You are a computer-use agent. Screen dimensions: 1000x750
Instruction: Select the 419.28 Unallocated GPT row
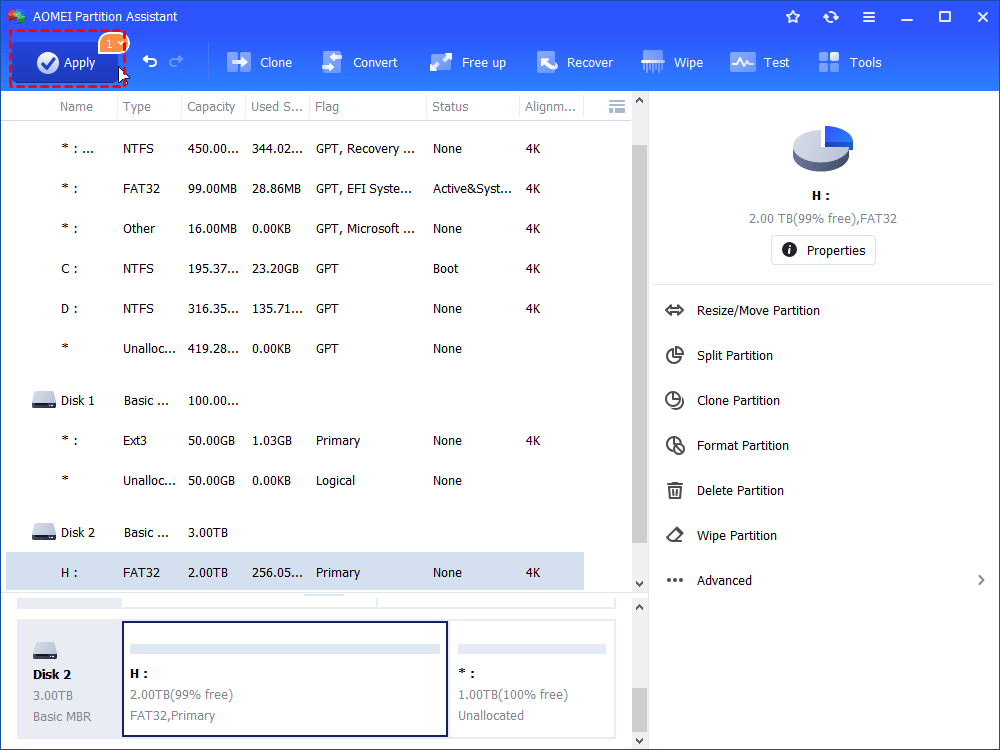[295, 348]
